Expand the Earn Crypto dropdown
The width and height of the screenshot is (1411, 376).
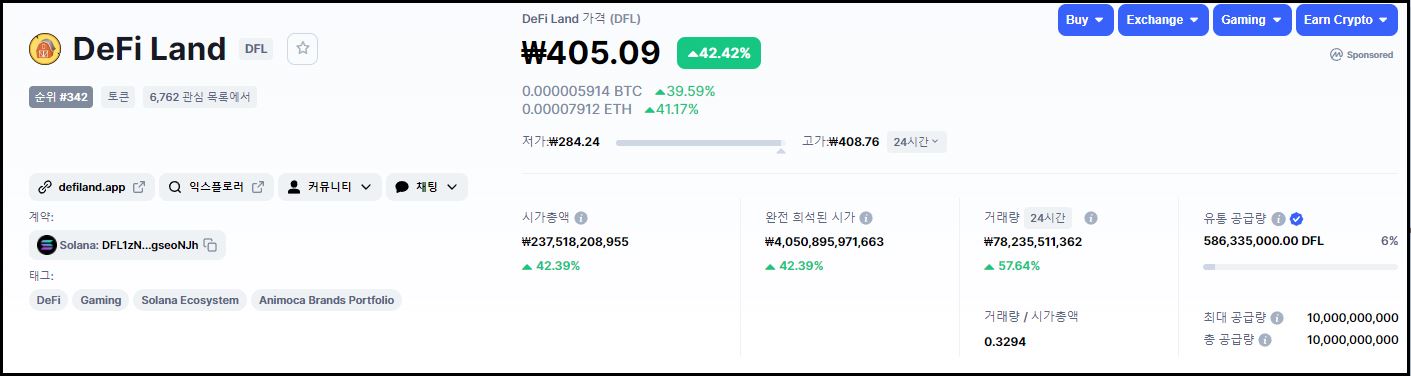(x=1347, y=20)
